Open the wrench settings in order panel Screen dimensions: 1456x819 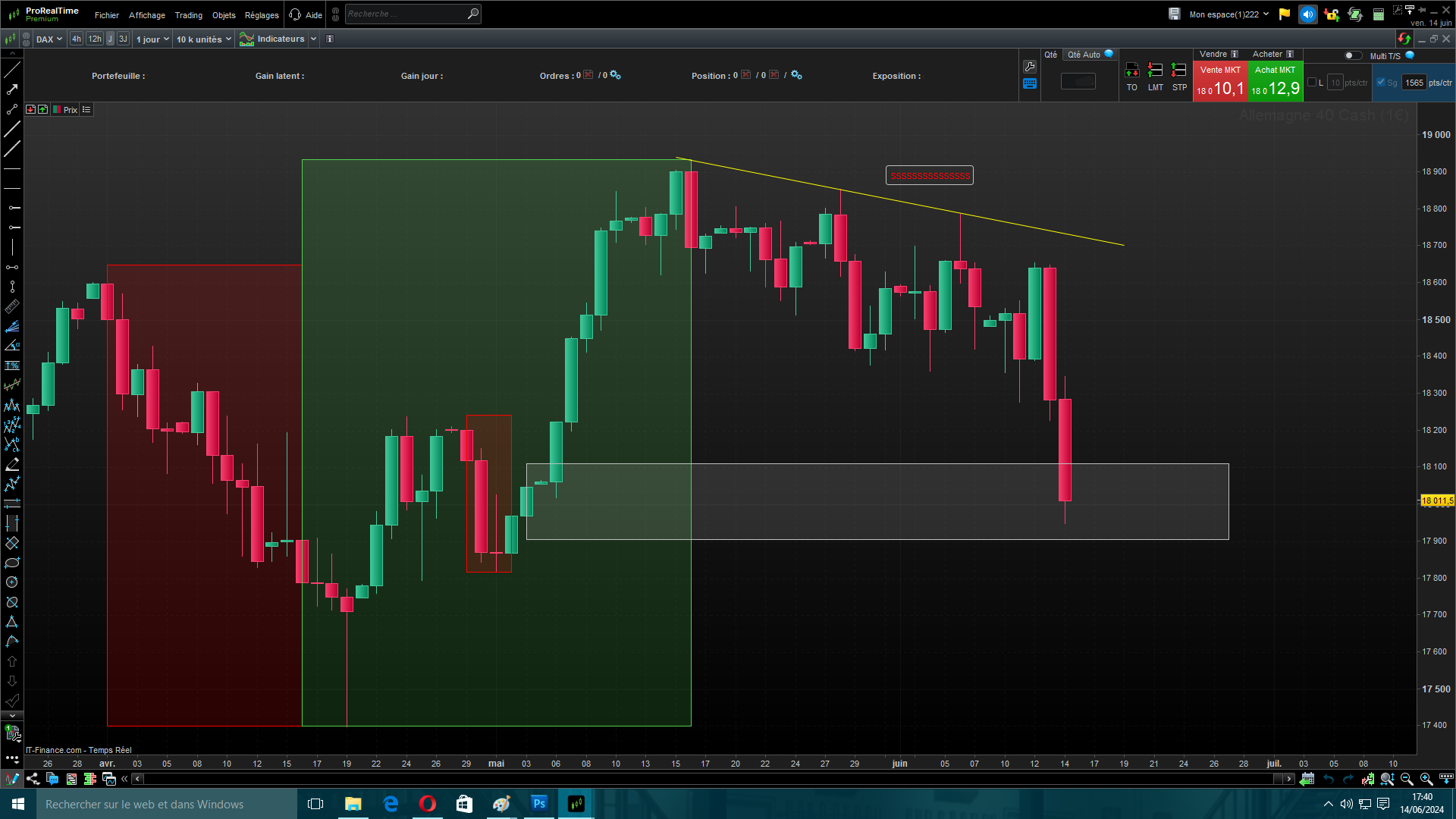[x=1029, y=67]
